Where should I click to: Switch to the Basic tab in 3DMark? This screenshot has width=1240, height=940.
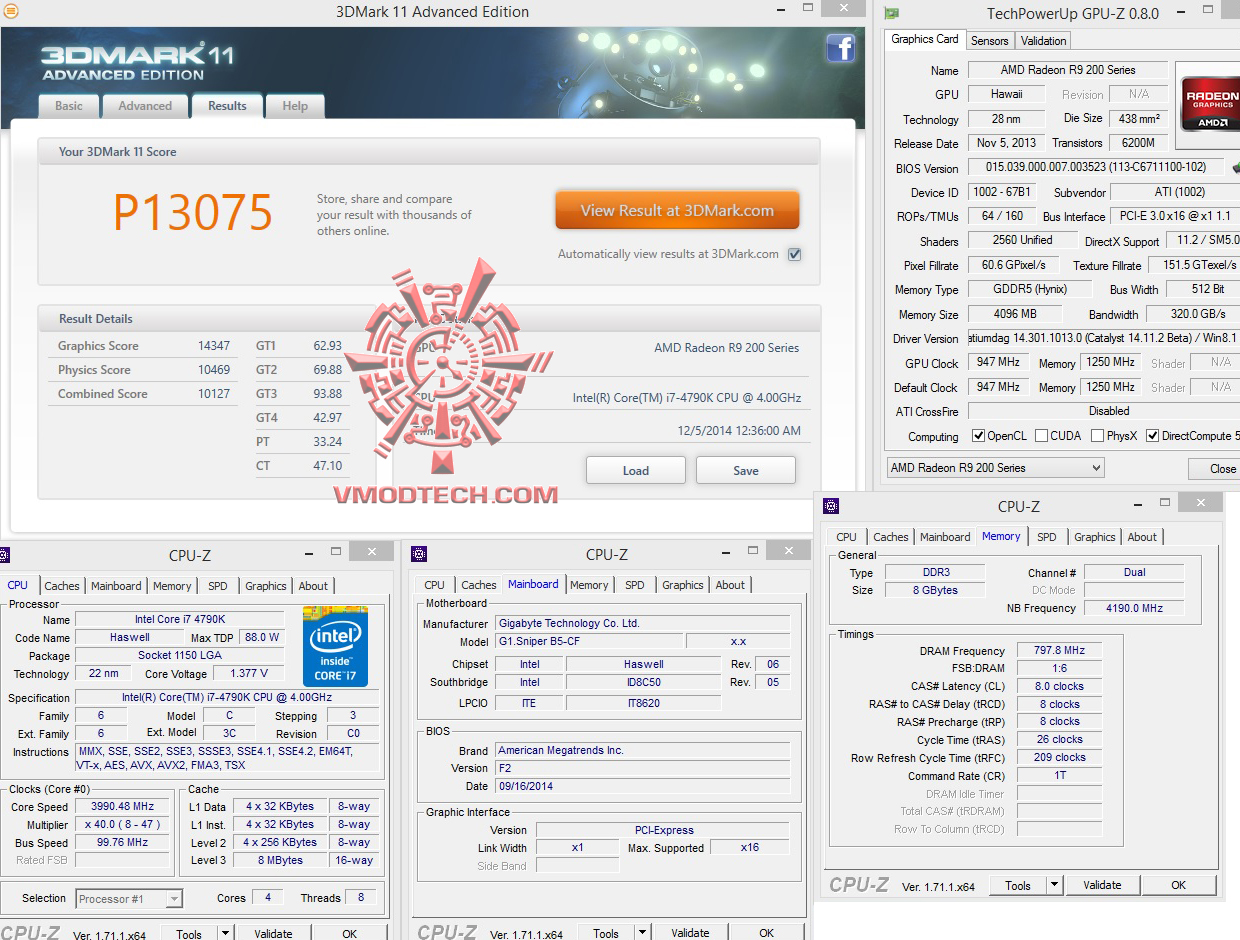click(x=69, y=106)
